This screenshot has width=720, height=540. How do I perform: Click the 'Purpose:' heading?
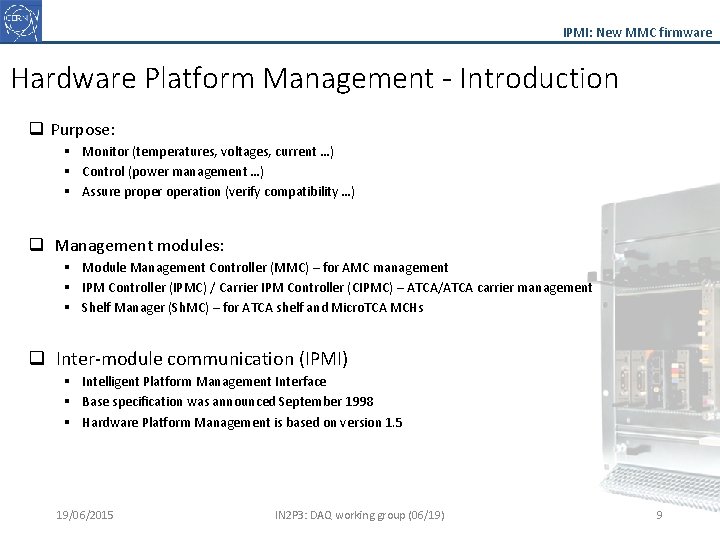pyautogui.click(x=83, y=130)
